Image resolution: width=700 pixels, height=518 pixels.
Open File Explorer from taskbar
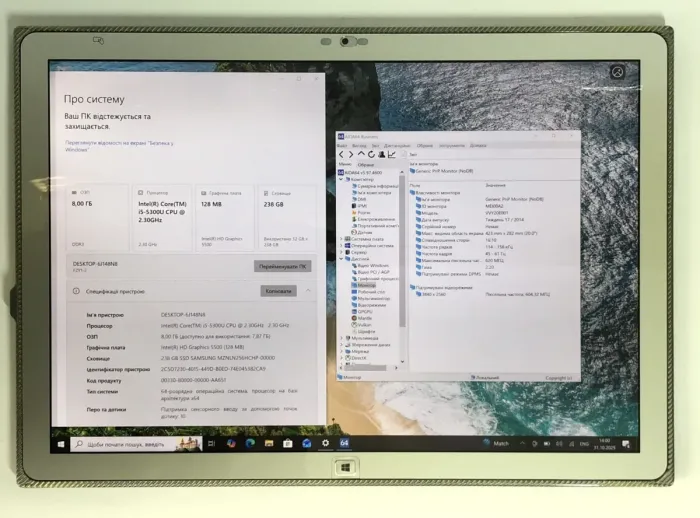click(x=269, y=443)
